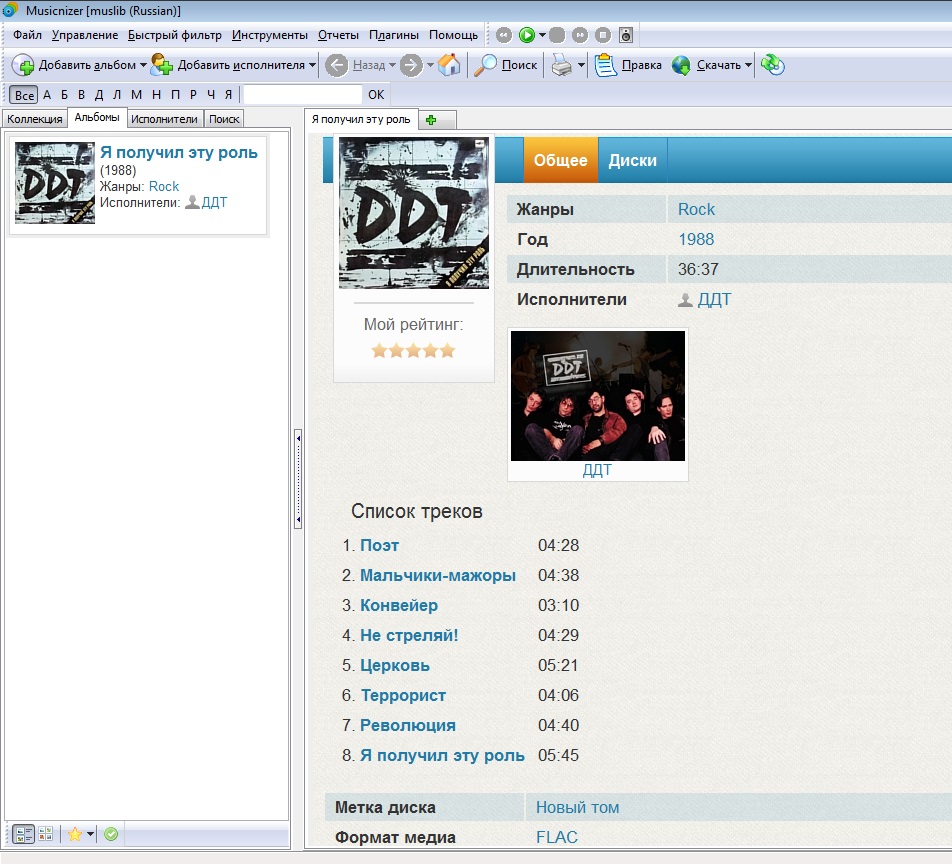Open the Add album dropdown arrow
952x864 pixels.
(x=143, y=65)
